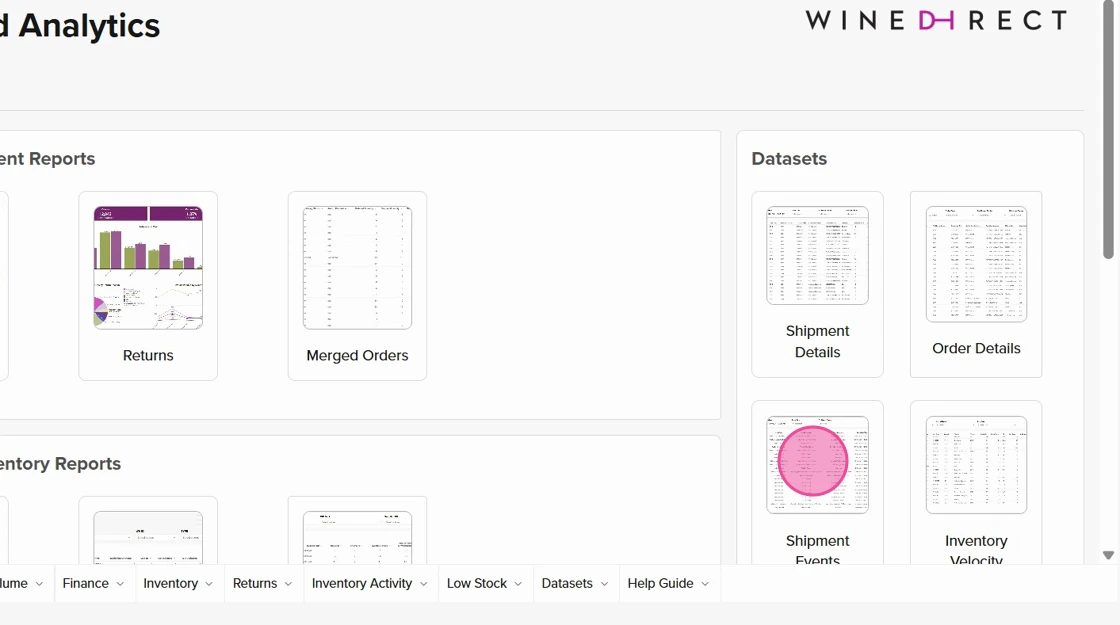Click the Order Details text label
The height and width of the screenshot is (625, 1120).
(x=975, y=348)
